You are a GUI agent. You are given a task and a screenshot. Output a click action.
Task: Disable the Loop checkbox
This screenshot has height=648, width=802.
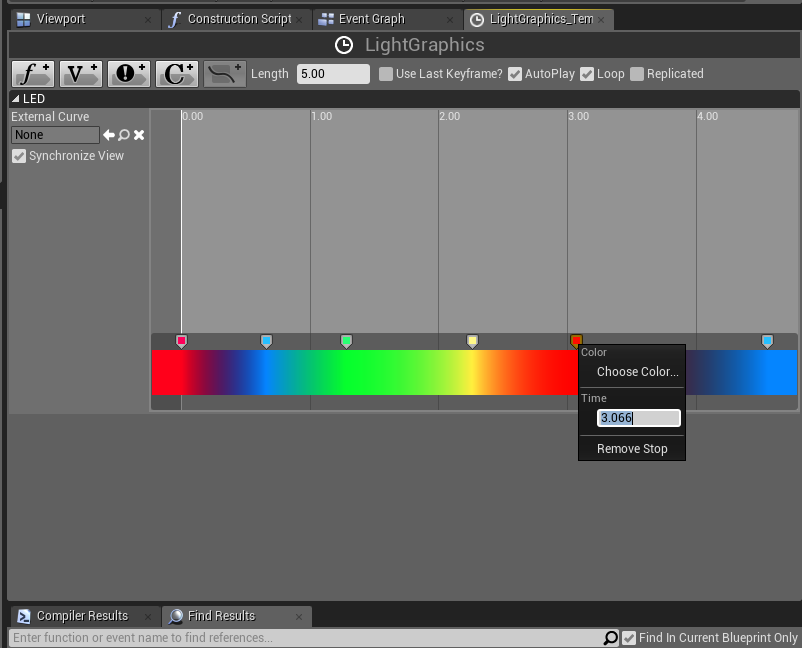click(587, 74)
